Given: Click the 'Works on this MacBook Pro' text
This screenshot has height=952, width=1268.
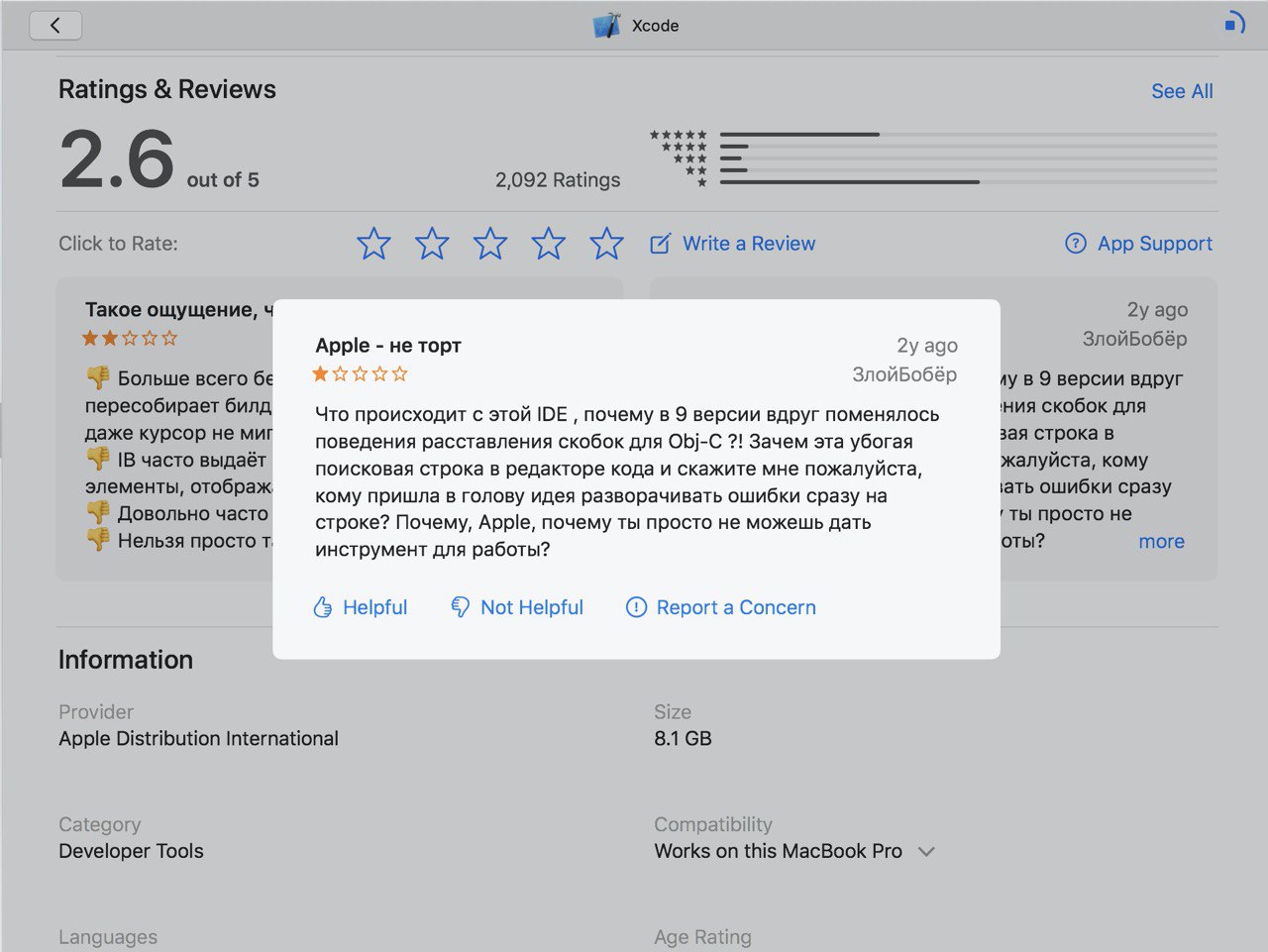Looking at the screenshot, I should point(779,851).
